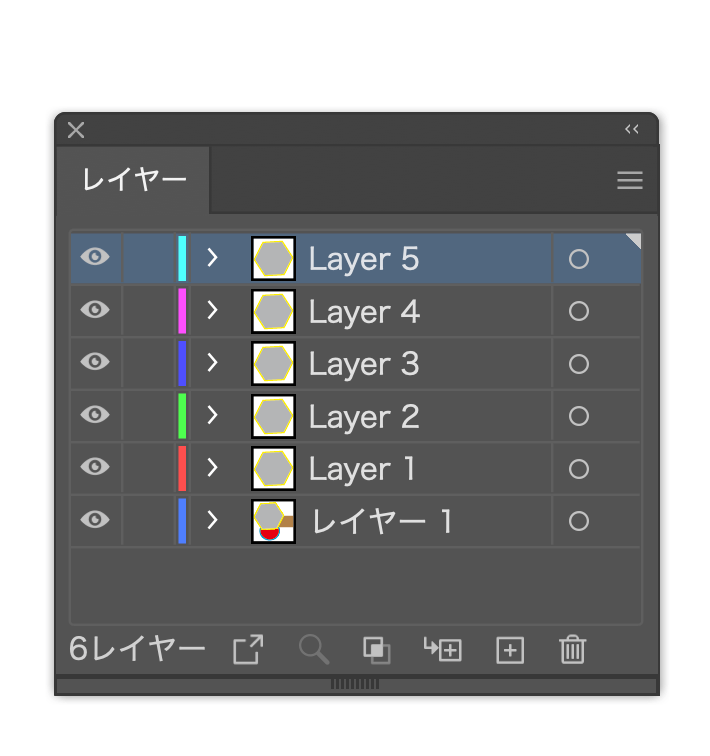
Task: Open the Layers panel hamburger menu
Action: (x=630, y=180)
